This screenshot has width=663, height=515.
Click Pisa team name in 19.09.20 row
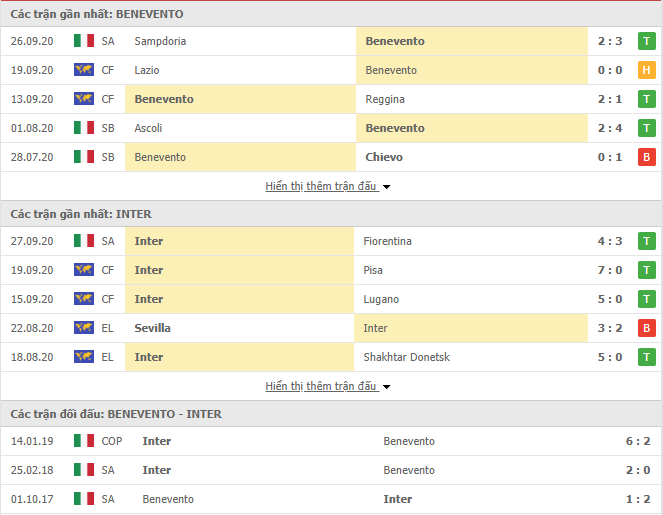[x=373, y=270]
